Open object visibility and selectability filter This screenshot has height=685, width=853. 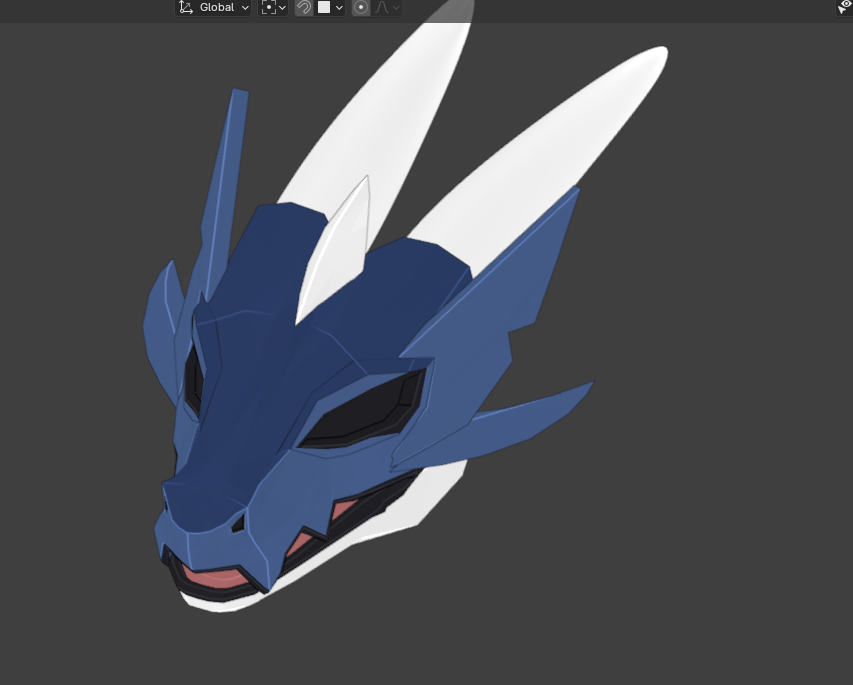tap(845, 7)
